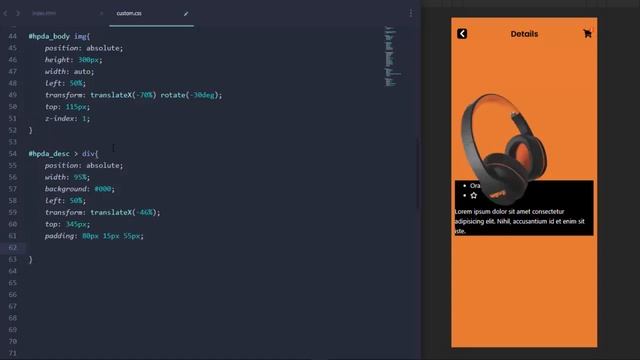Click the translateX rotate transform line 49

click(133, 95)
